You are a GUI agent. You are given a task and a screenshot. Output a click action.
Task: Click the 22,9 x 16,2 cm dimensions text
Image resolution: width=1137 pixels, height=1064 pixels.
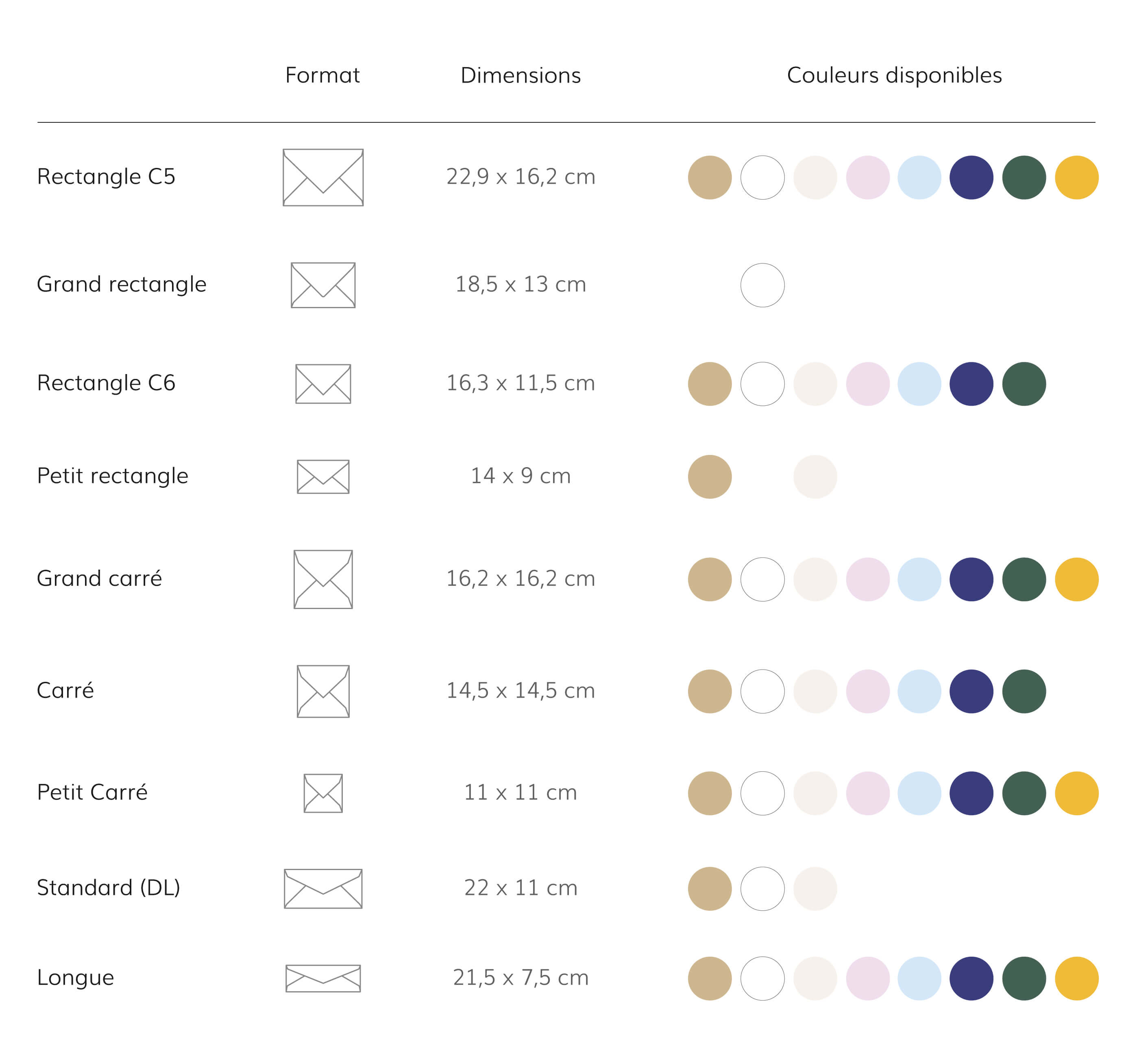tap(521, 177)
